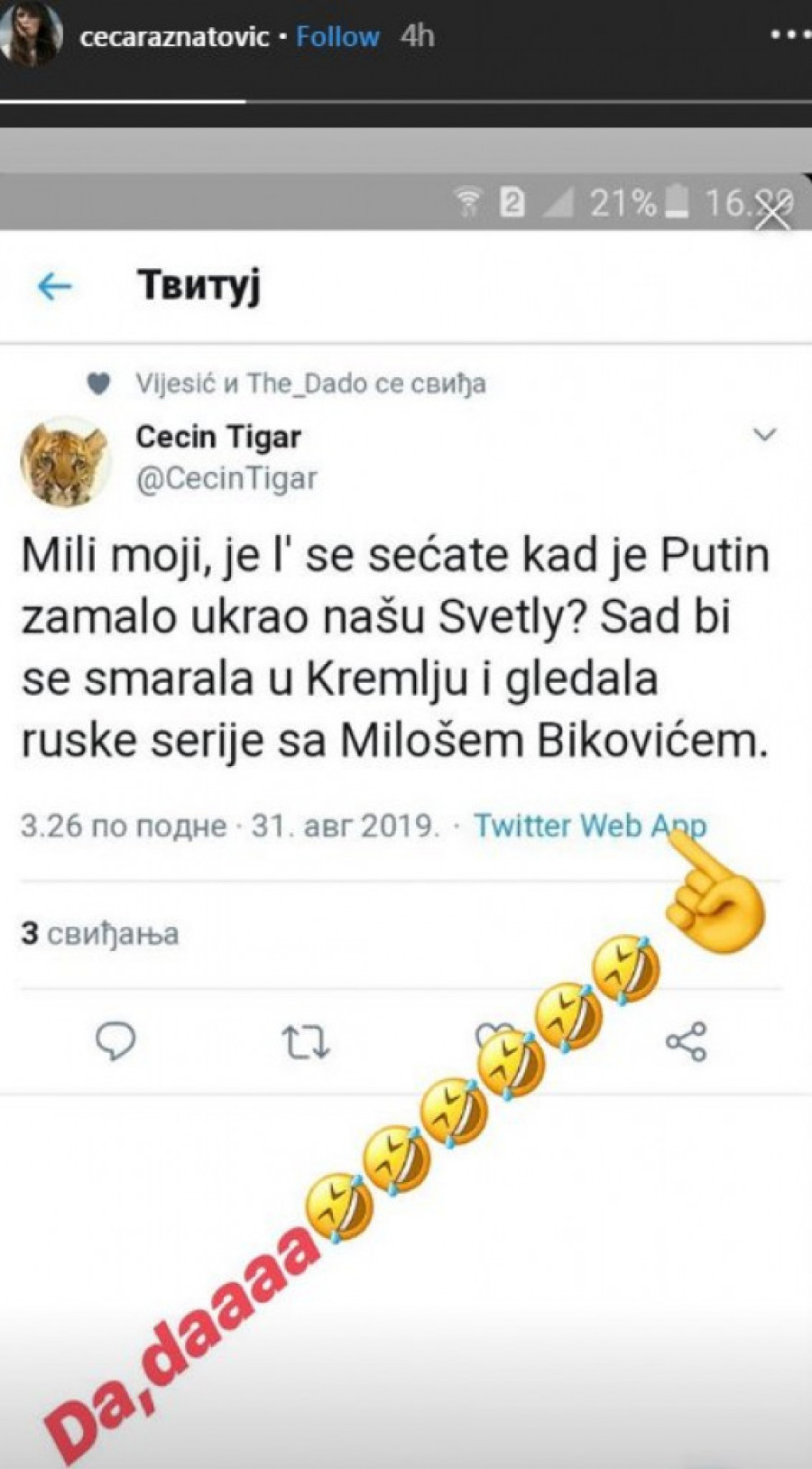
Task: Click the reply speech bubble icon
Action: (115, 1041)
